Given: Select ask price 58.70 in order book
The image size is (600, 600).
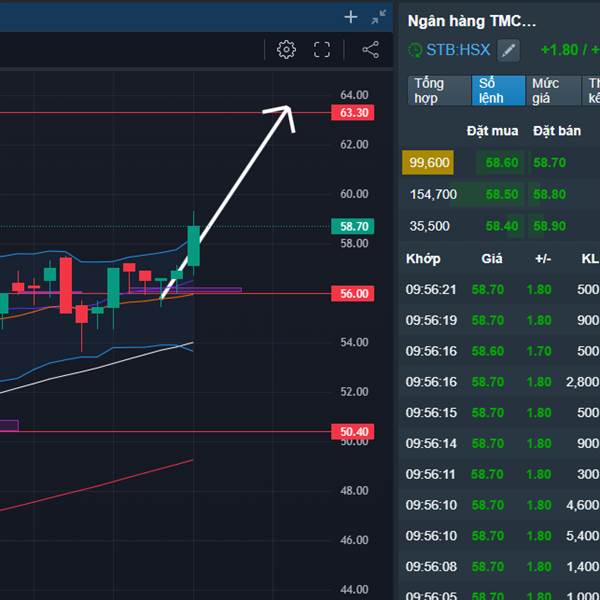Looking at the screenshot, I should point(549,163).
